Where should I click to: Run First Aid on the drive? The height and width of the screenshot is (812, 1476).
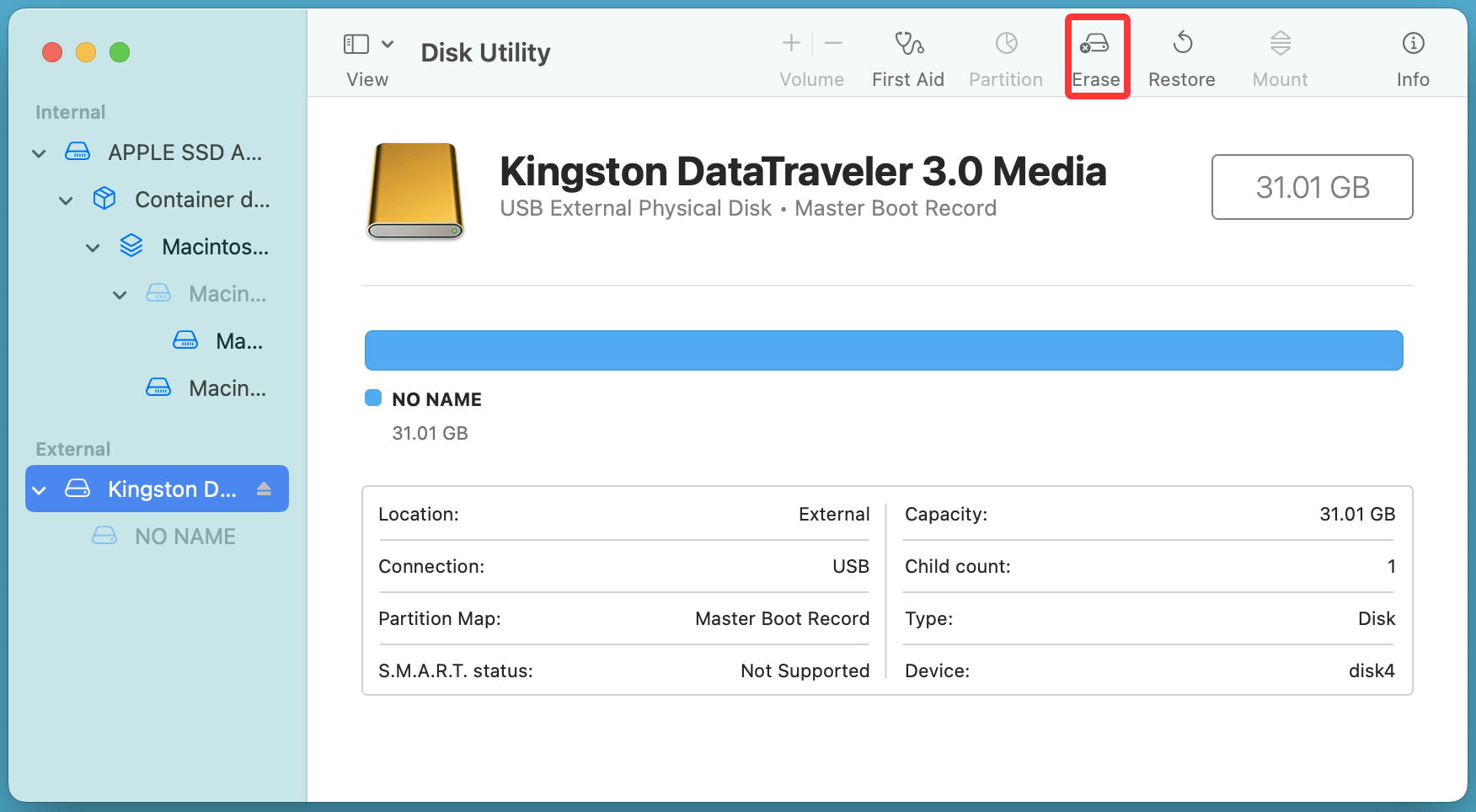tap(907, 55)
